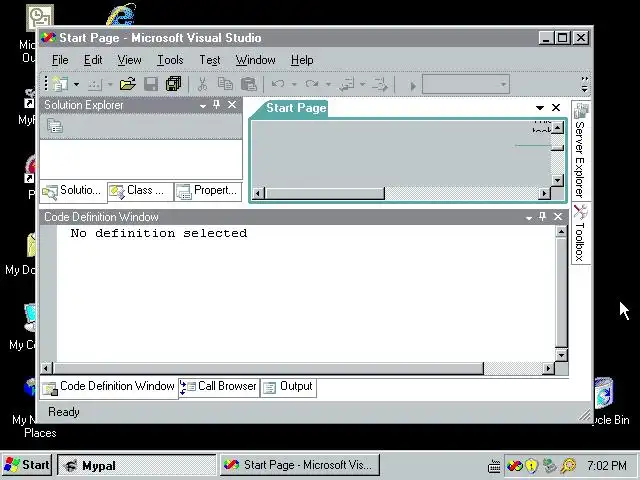Viewport: 640px width, 480px height.
Task: Open the Test menu
Action: (210, 60)
